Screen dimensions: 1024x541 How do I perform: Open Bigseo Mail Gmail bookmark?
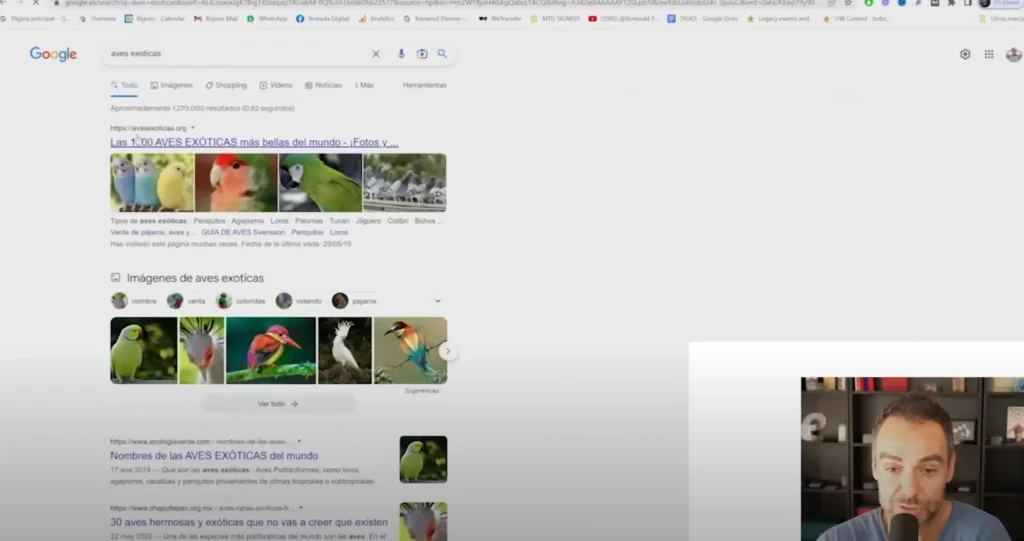(x=216, y=19)
